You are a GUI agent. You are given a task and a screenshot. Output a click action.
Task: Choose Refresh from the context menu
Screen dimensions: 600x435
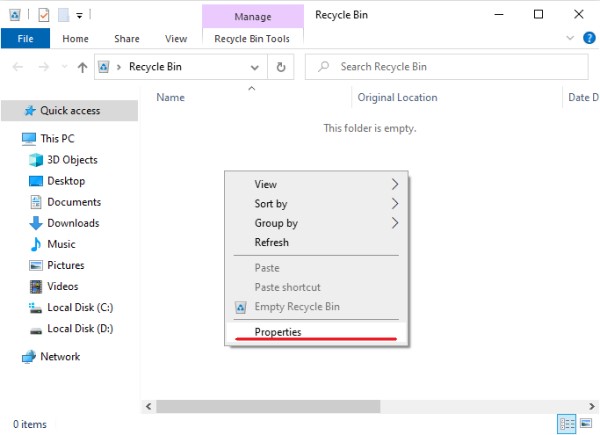[317, 242]
